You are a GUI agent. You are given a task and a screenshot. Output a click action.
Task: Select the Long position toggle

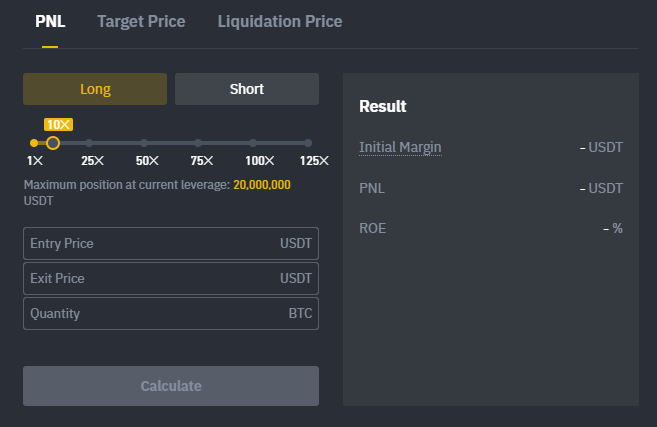(x=95, y=89)
